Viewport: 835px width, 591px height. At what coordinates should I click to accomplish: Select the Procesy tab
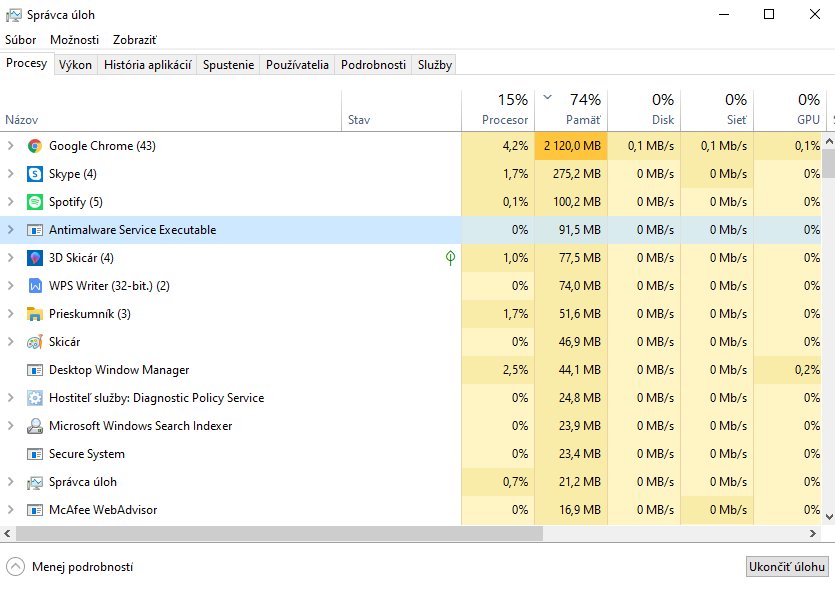click(x=27, y=63)
